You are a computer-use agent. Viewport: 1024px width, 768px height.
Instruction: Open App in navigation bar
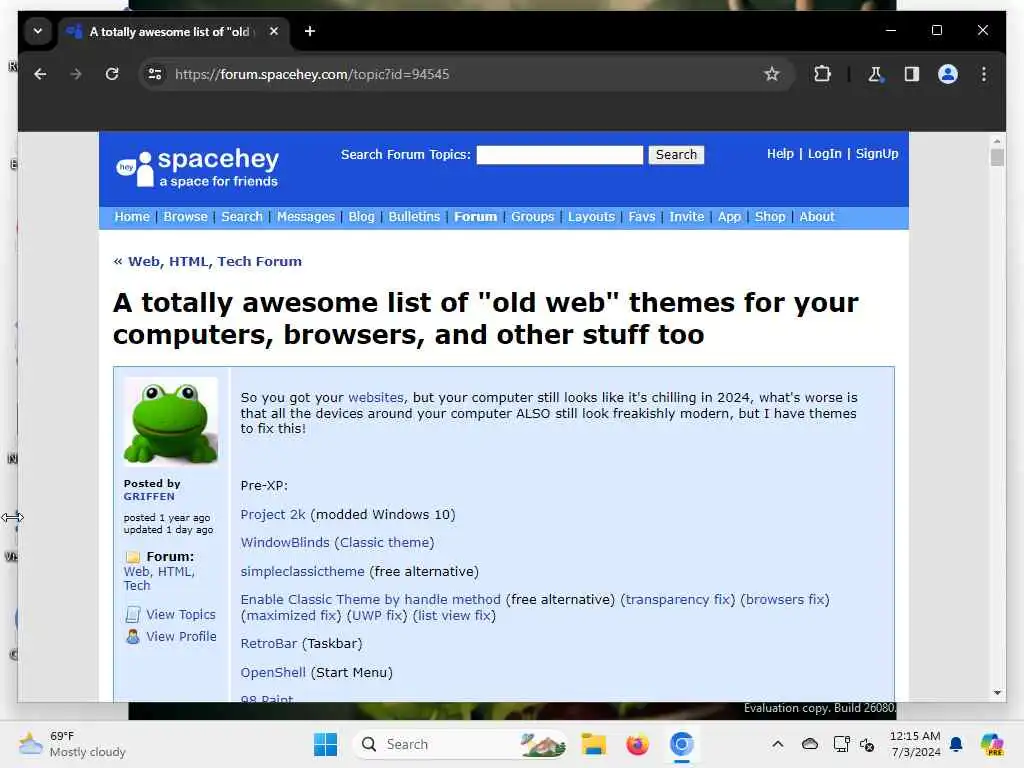pyautogui.click(x=729, y=217)
